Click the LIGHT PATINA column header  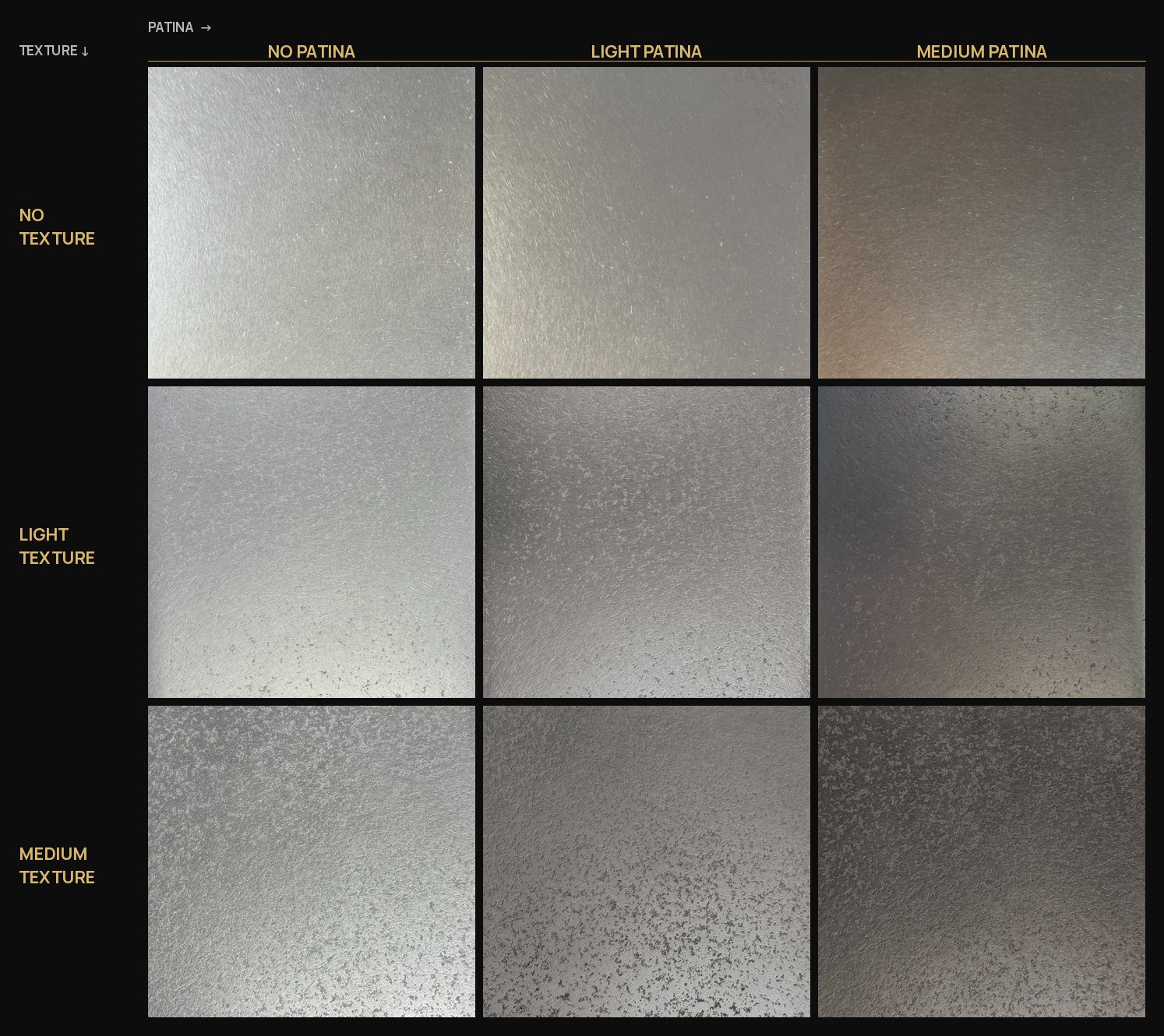point(647,51)
